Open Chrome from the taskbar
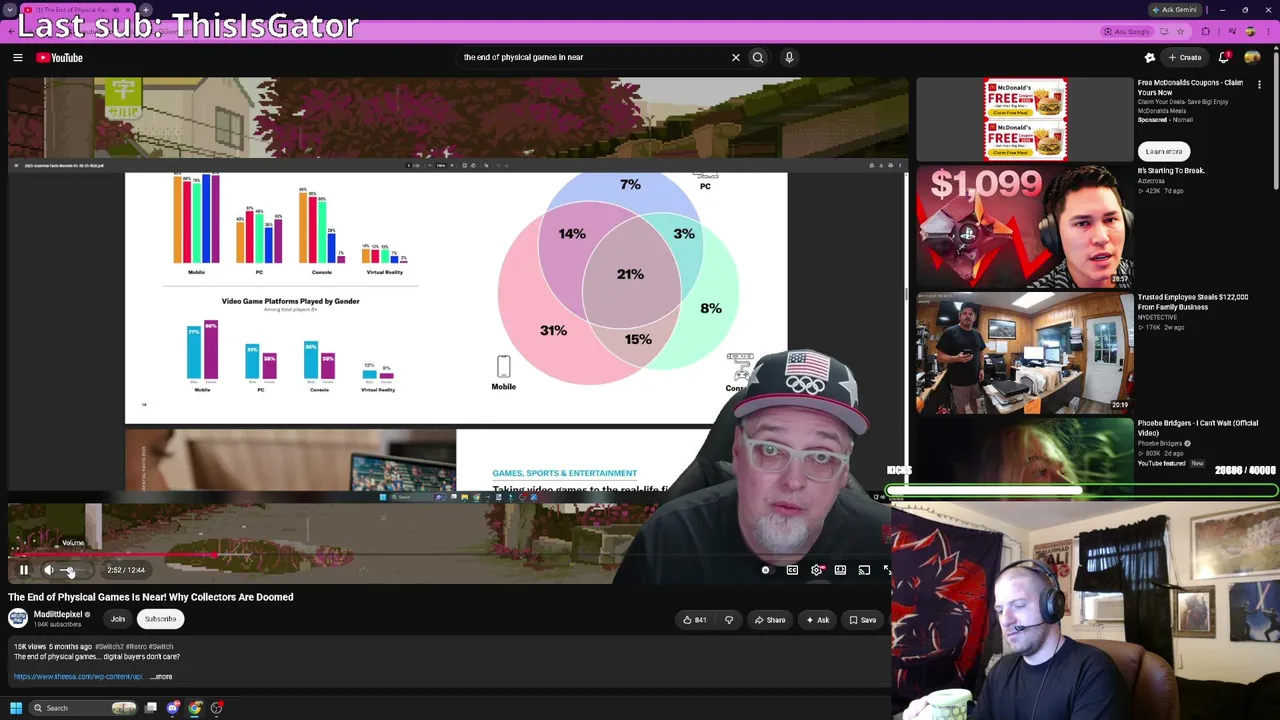 [x=195, y=708]
